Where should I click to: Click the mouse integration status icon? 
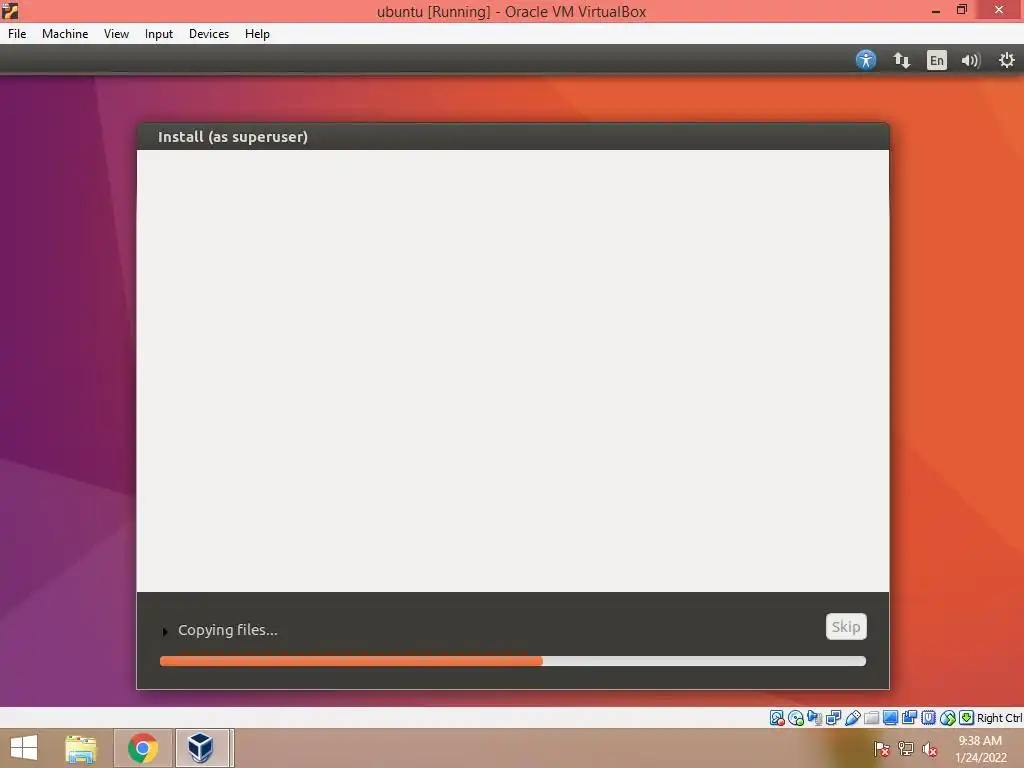tap(948, 718)
